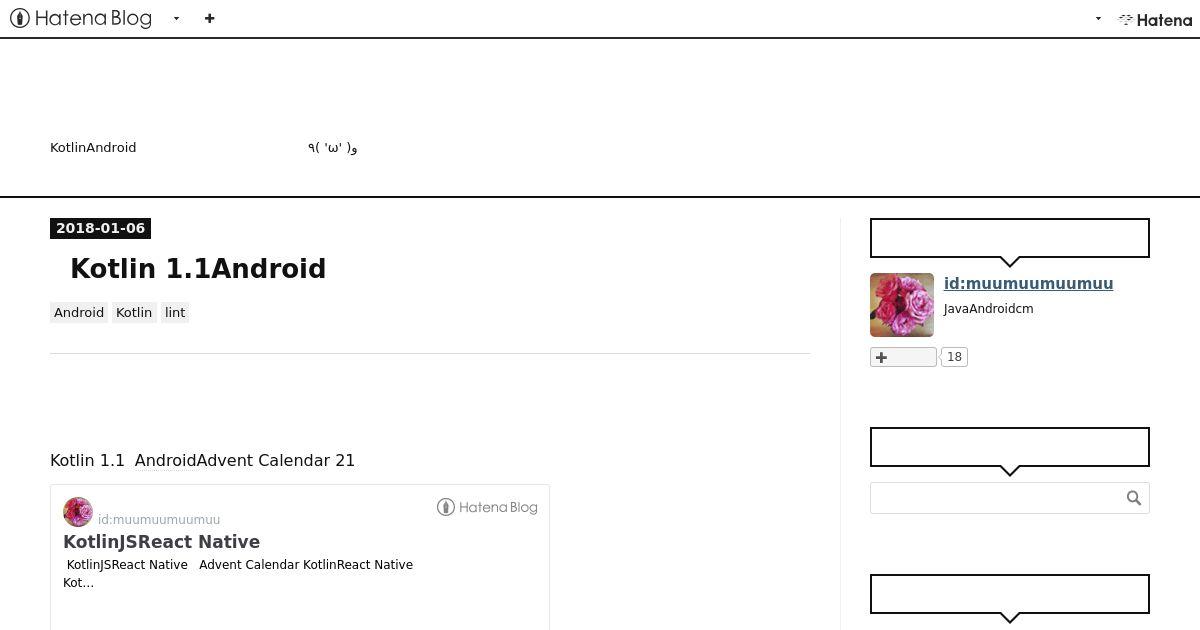Image resolution: width=1200 pixels, height=630 pixels.
Task: Focus the sidebar search field
Action: 995,498
